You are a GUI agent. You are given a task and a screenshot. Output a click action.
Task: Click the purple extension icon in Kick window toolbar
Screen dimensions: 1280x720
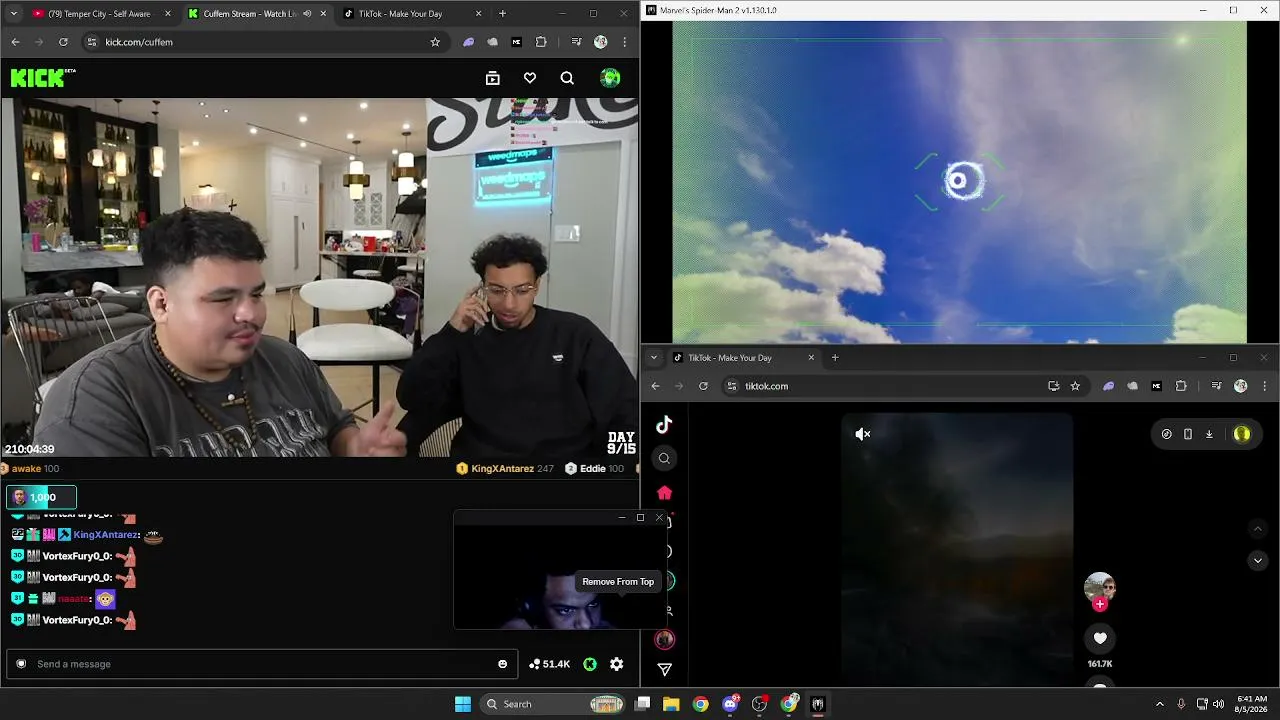[468, 42]
